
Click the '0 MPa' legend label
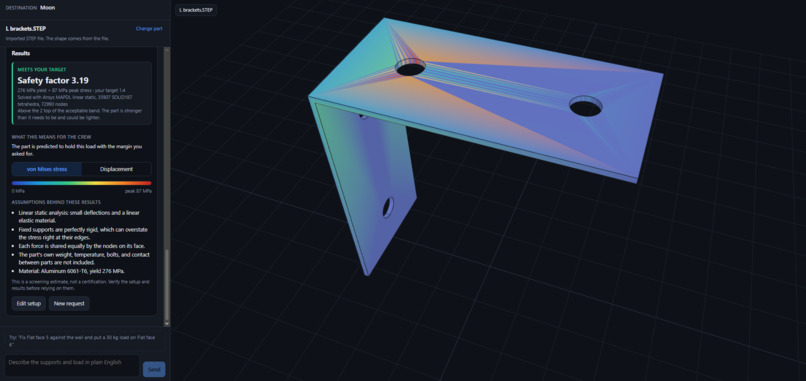tap(19, 191)
